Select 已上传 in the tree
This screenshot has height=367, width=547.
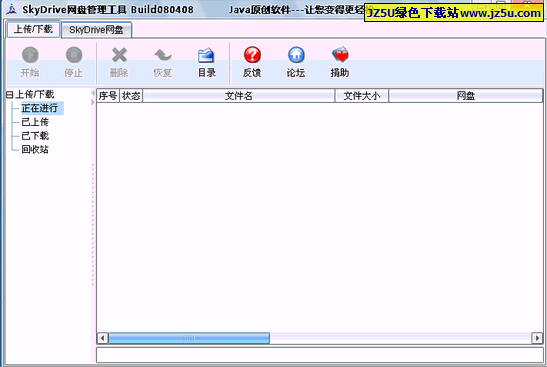35,122
